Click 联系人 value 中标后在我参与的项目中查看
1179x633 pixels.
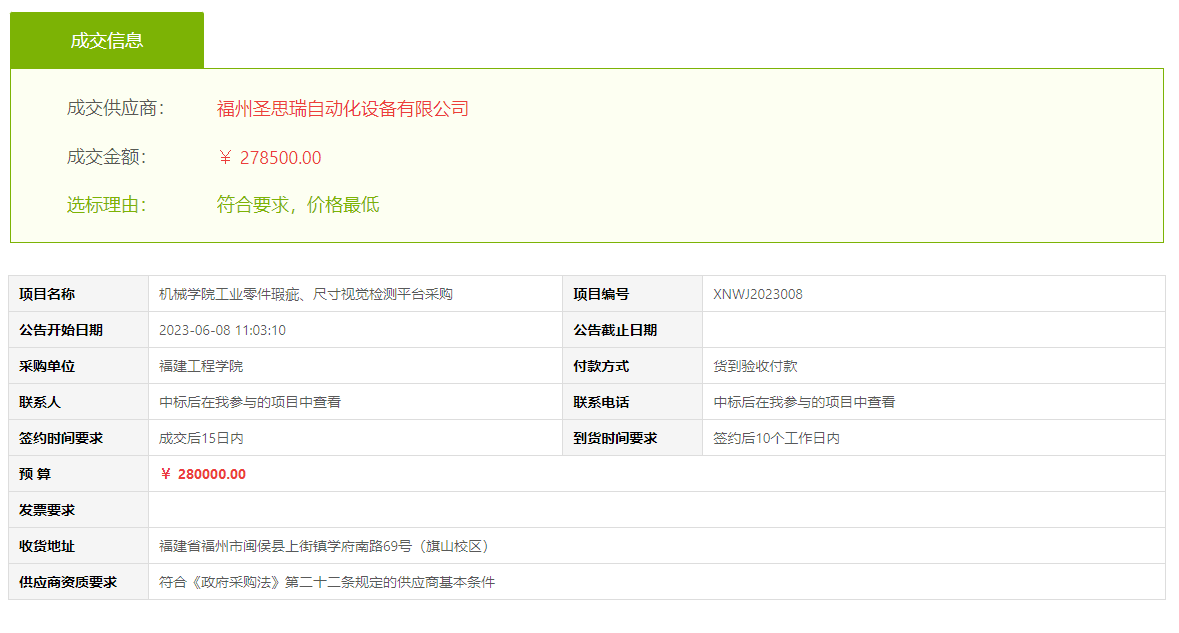250,402
